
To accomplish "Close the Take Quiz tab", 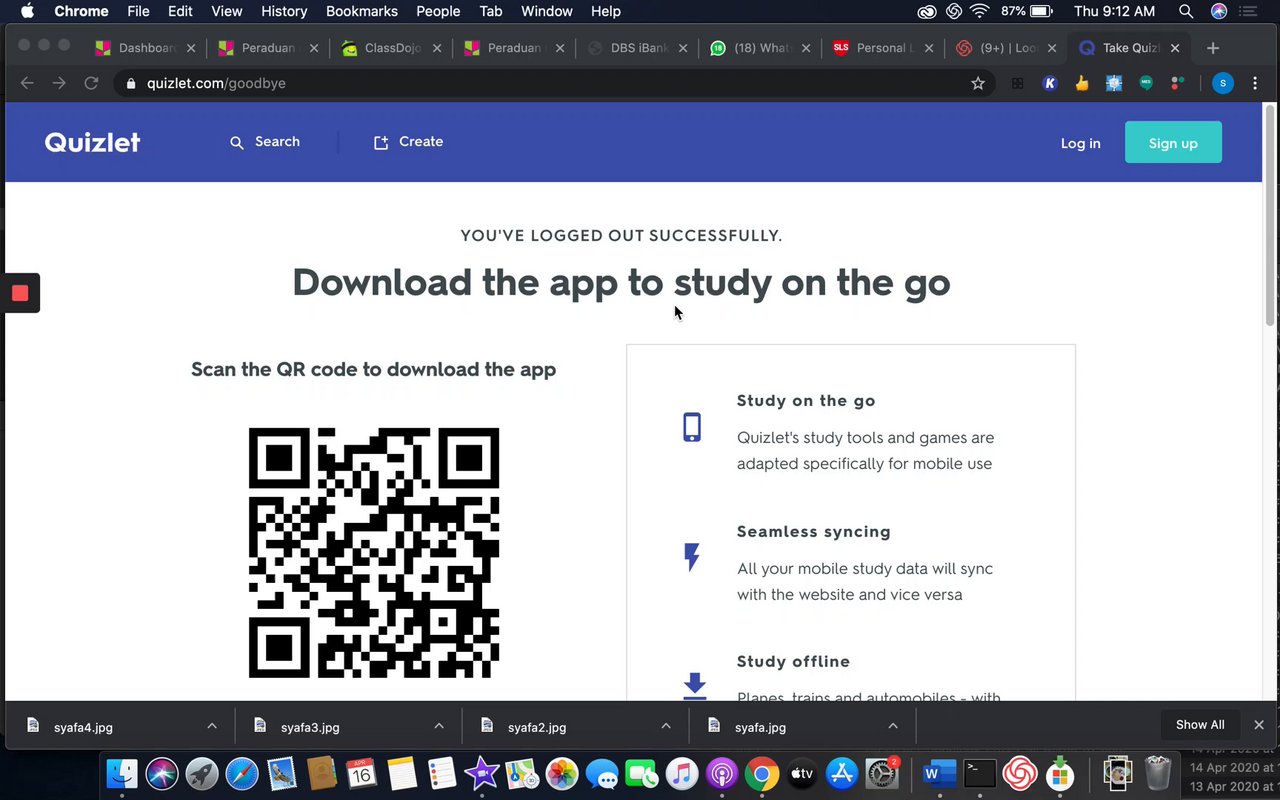I will 1175,48.
